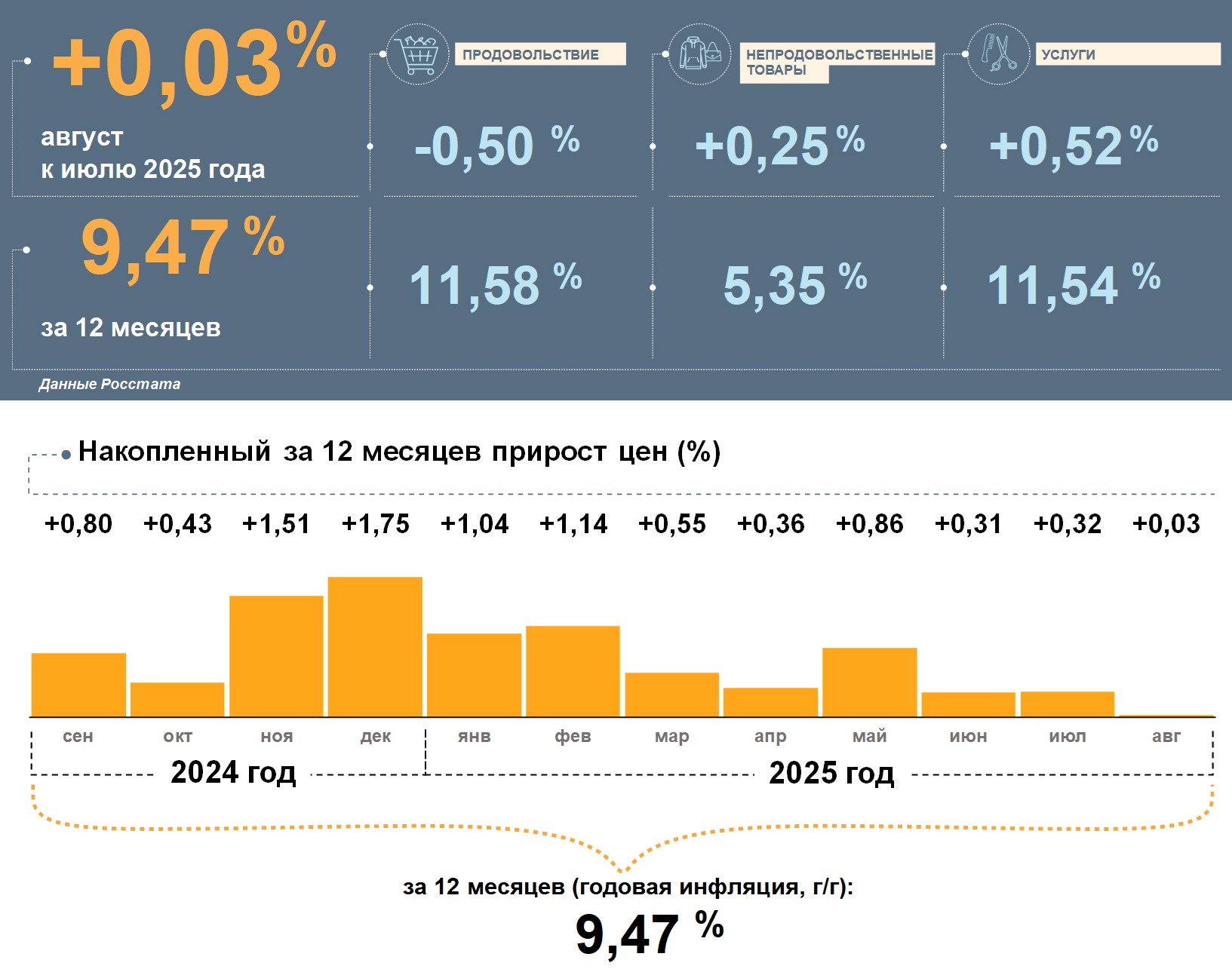This screenshot has width=1232, height=969.
Task: Click the 2025 год year label
Action: [x=831, y=773]
